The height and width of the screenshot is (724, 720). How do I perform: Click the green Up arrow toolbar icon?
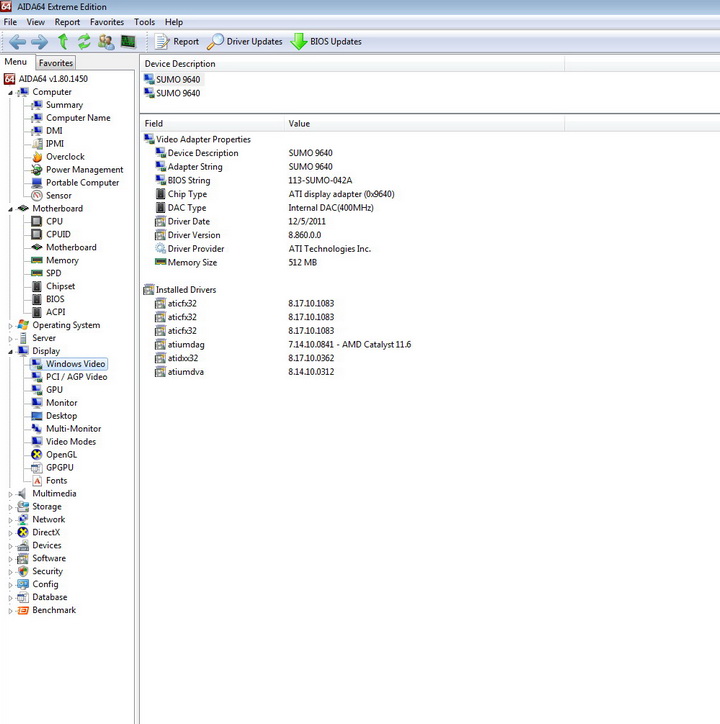point(63,42)
